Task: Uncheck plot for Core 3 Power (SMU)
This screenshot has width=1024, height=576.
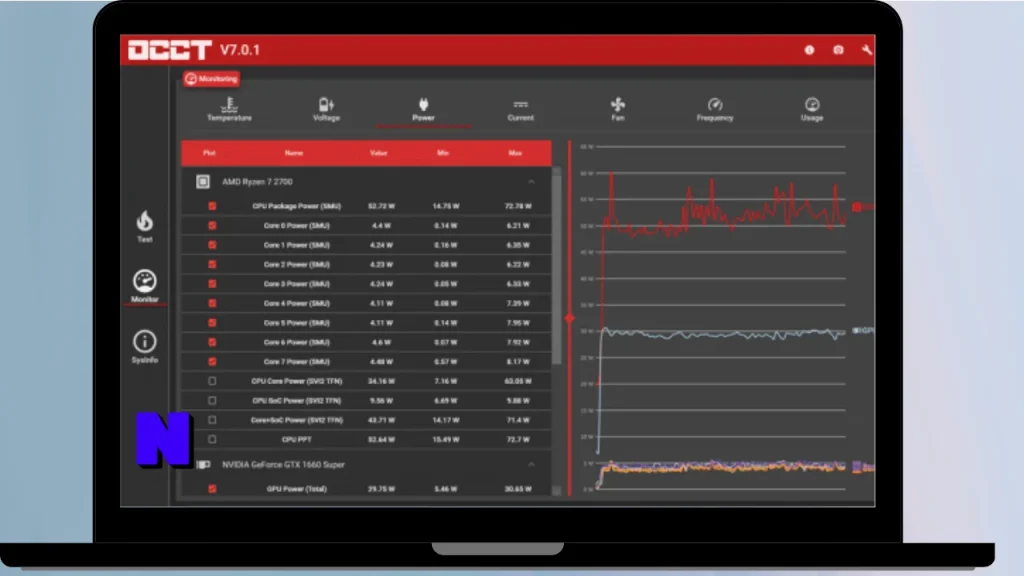Action: pyautogui.click(x=212, y=284)
